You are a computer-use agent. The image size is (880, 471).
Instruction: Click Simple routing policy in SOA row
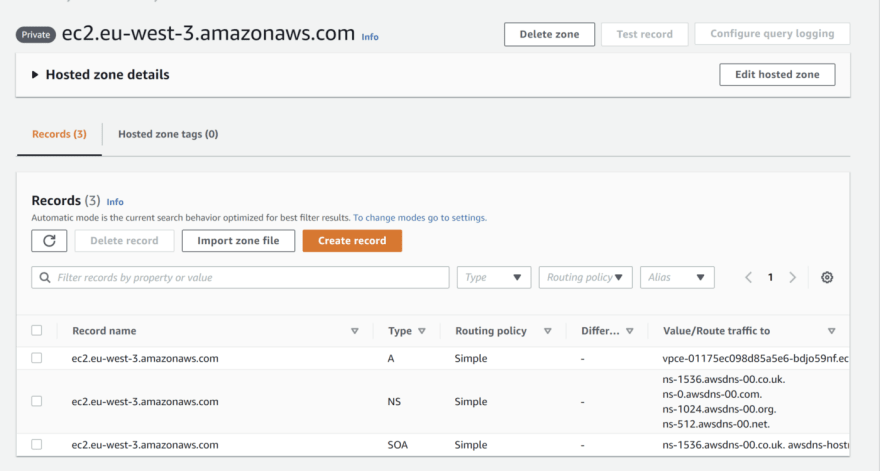[x=471, y=445]
